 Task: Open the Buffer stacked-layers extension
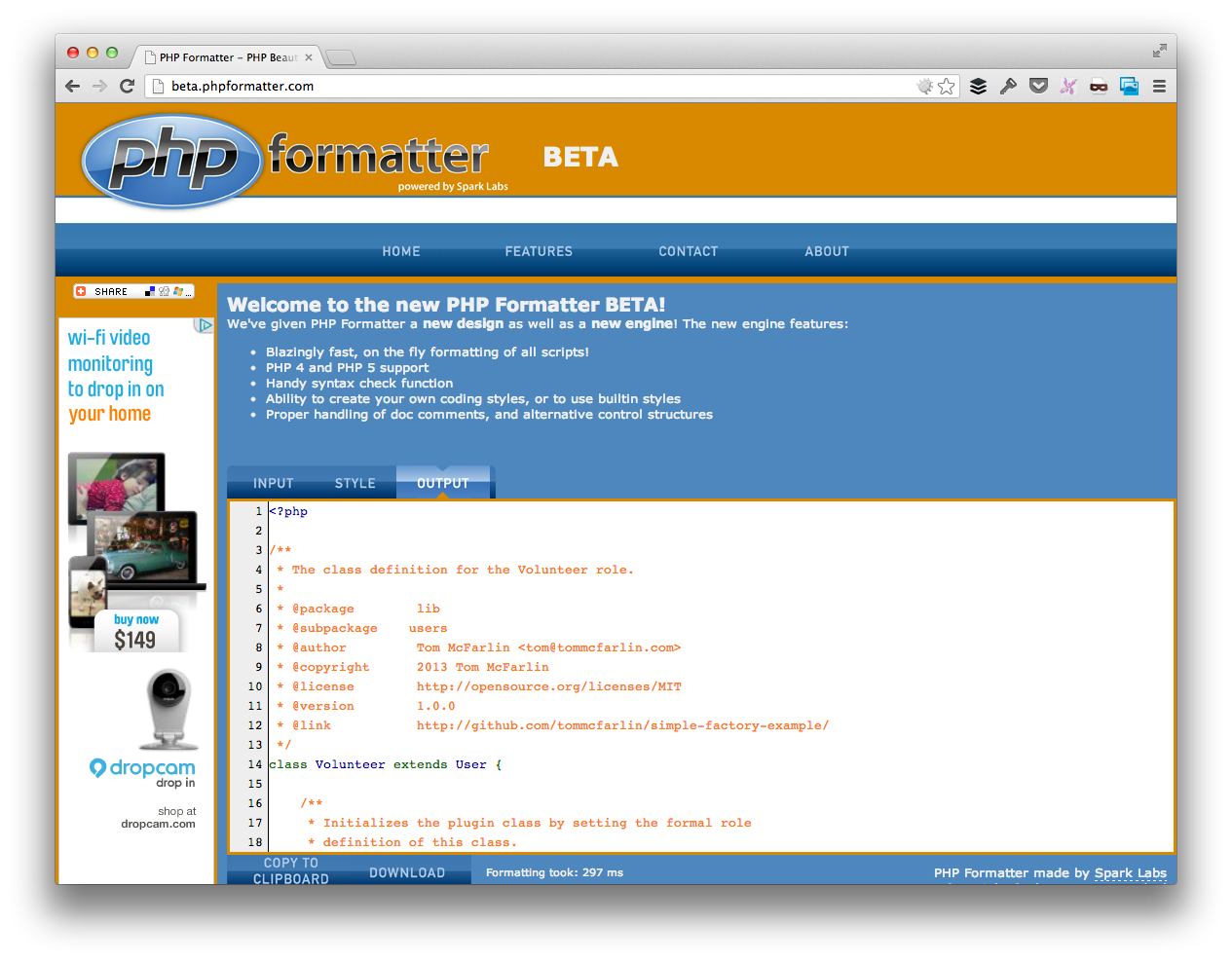point(978,87)
